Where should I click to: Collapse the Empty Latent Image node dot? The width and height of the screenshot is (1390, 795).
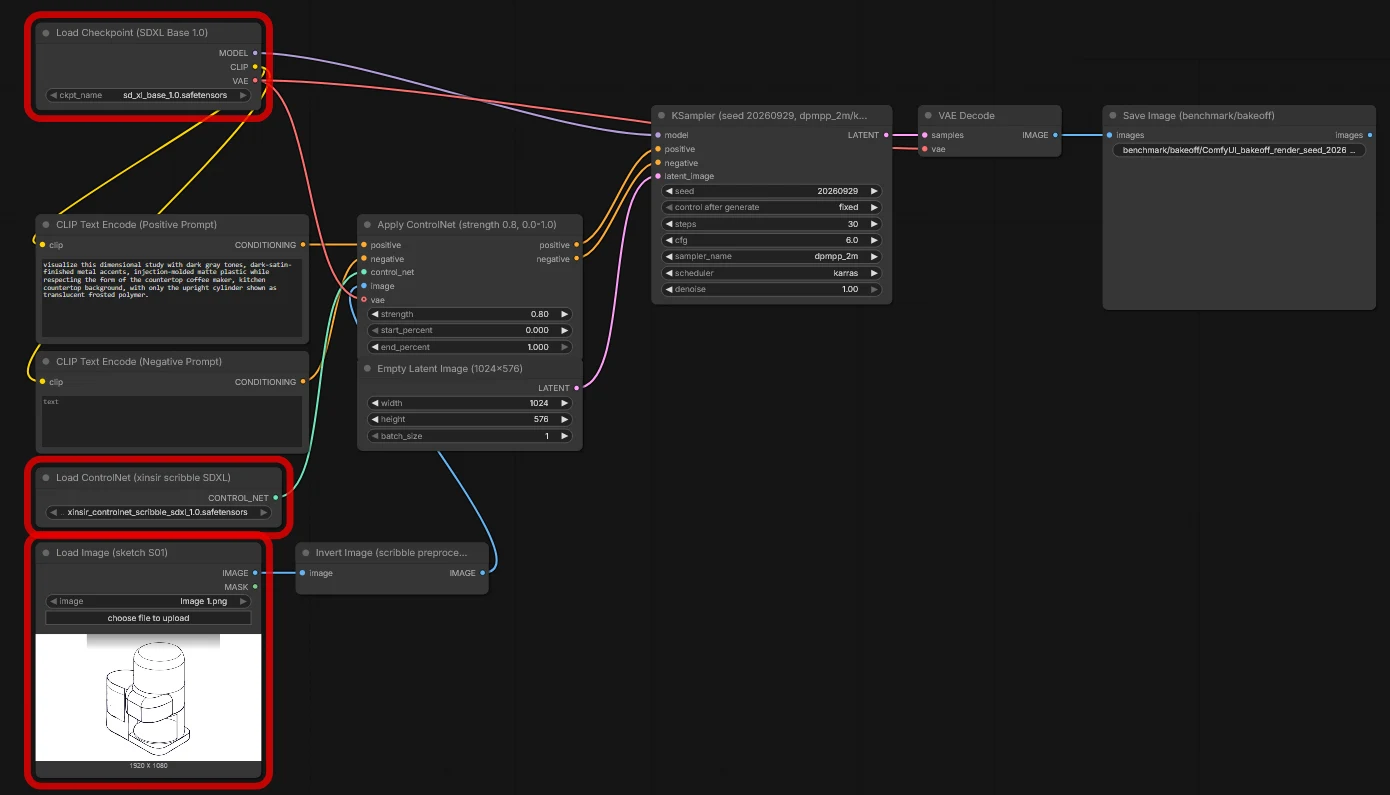[367, 369]
